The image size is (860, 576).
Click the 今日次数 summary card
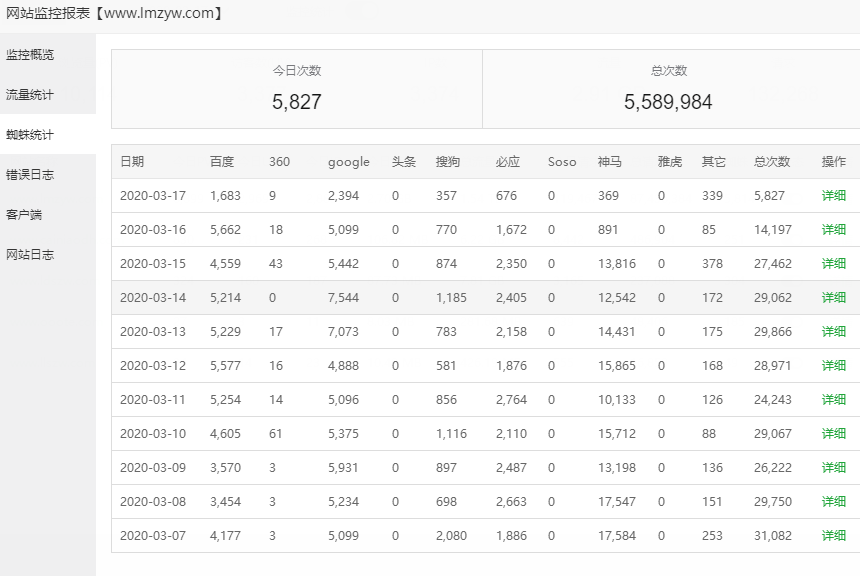click(297, 89)
